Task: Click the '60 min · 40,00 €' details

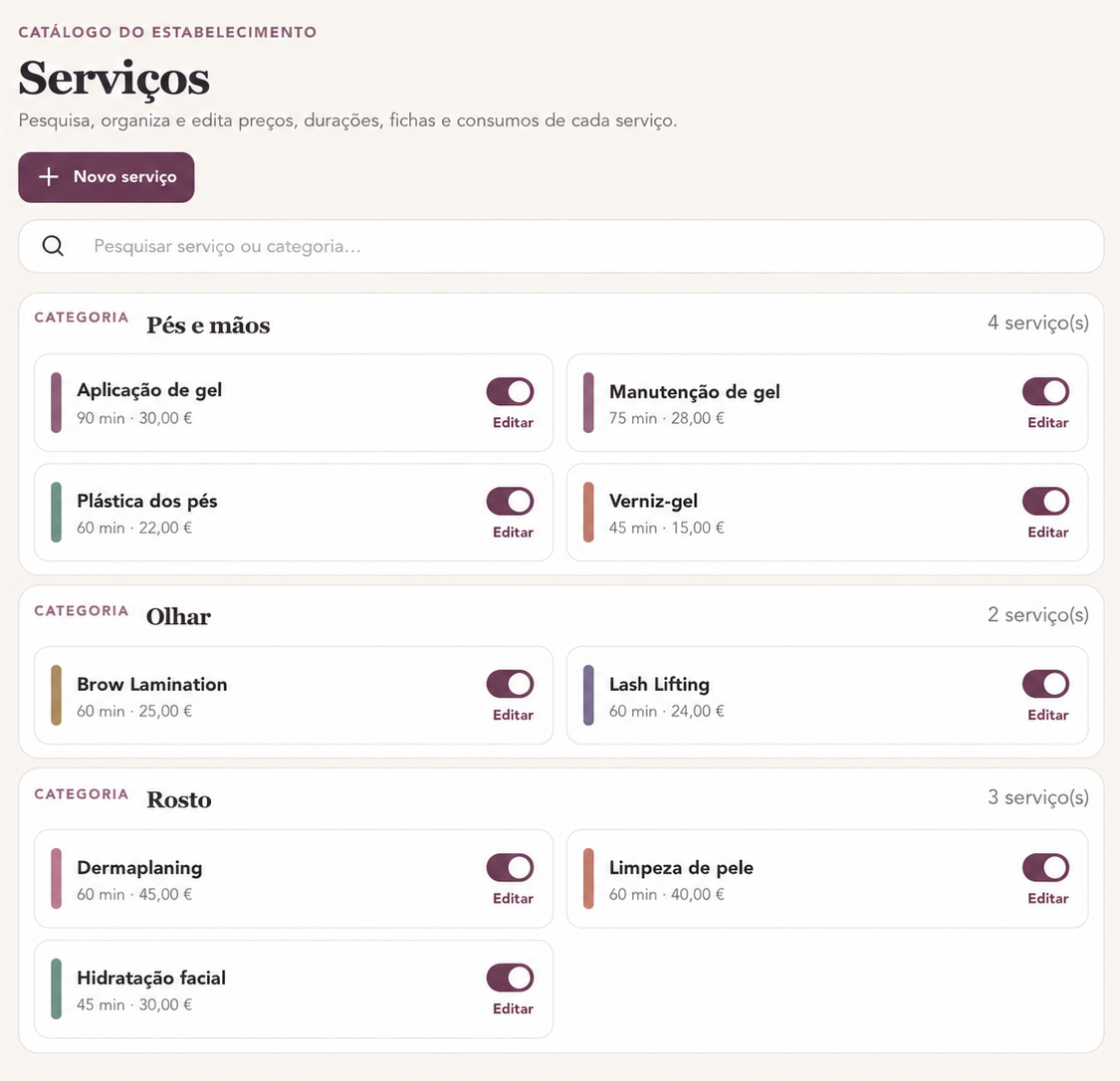Action: 666,895
